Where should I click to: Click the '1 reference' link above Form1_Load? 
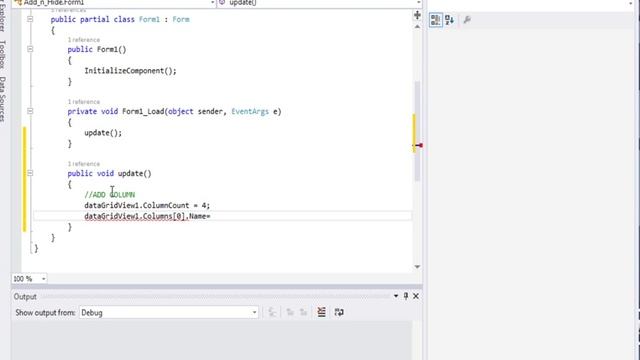tap(84, 102)
